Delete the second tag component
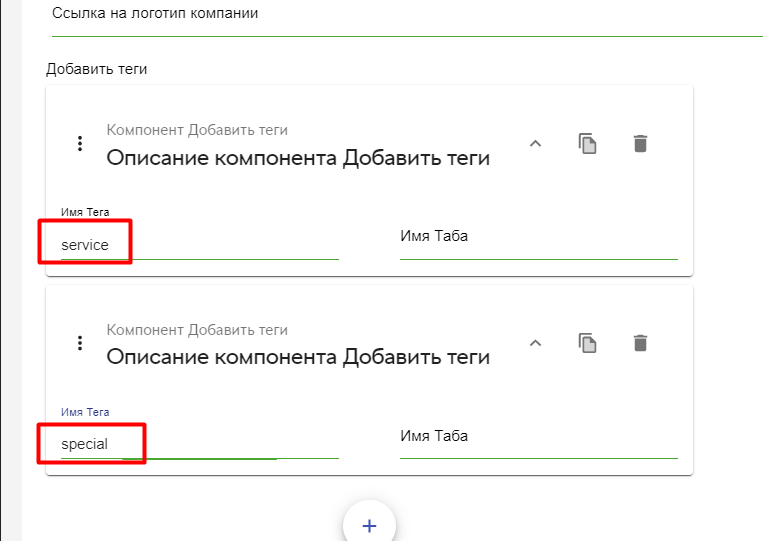The width and height of the screenshot is (763, 541). pos(641,343)
